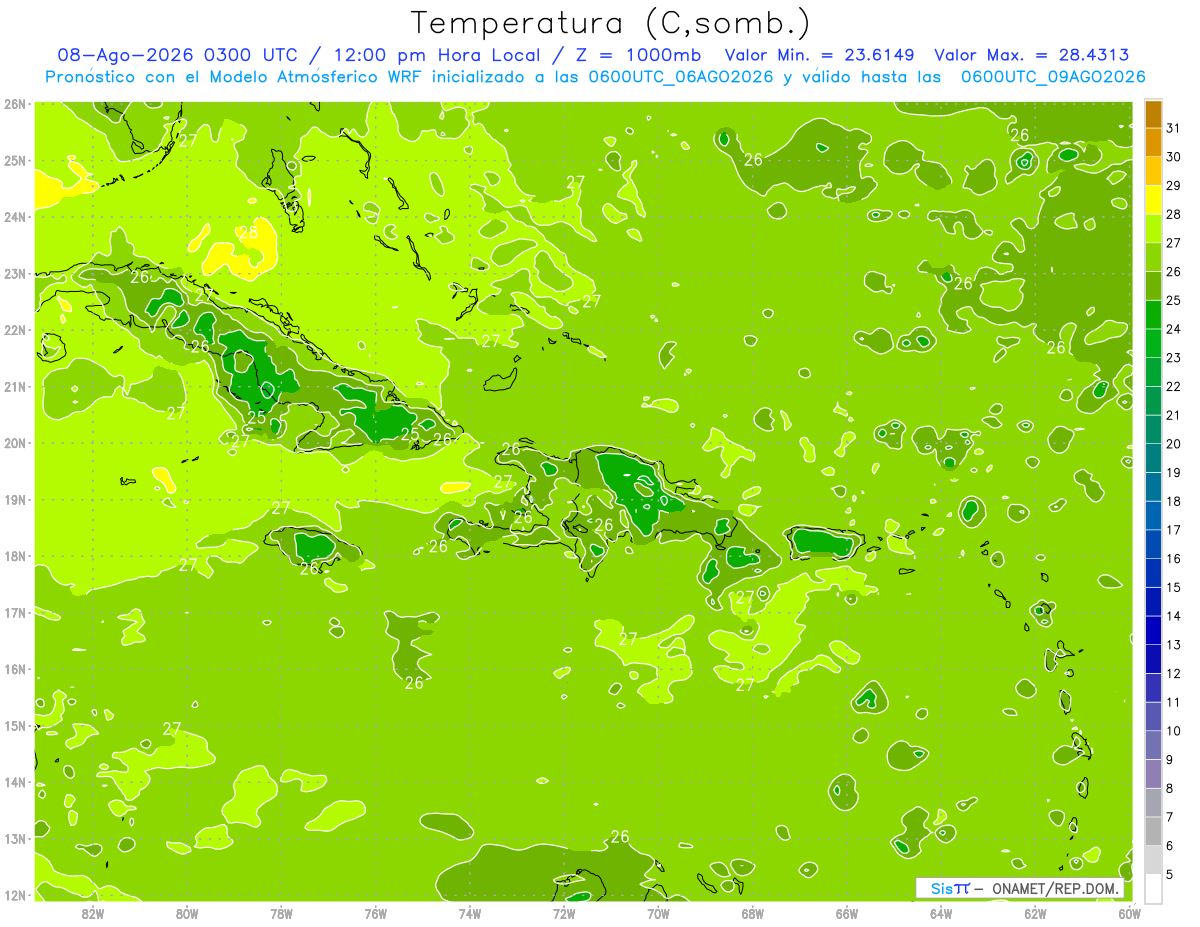Click the legend value "20"
The width and height of the screenshot is (1200, 927).
[x=1174, y=444]
